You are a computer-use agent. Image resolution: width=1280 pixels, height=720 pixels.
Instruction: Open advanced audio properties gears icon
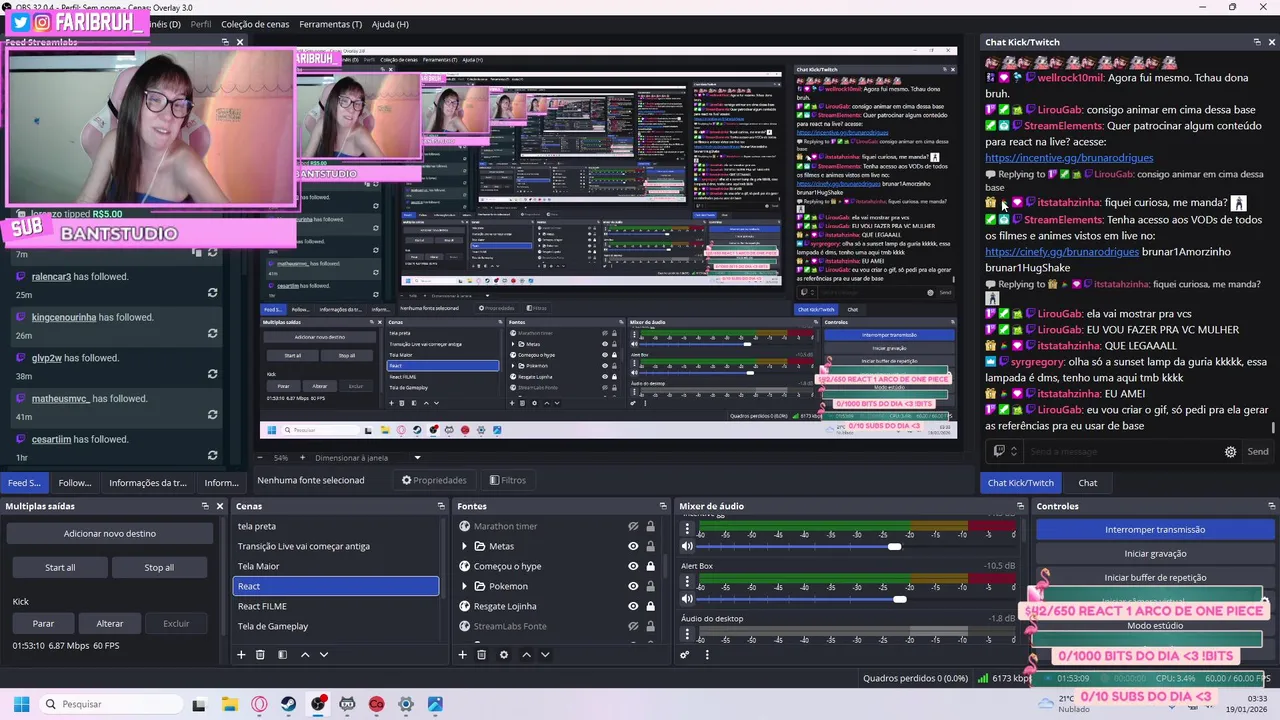click(x=684, y=655)
